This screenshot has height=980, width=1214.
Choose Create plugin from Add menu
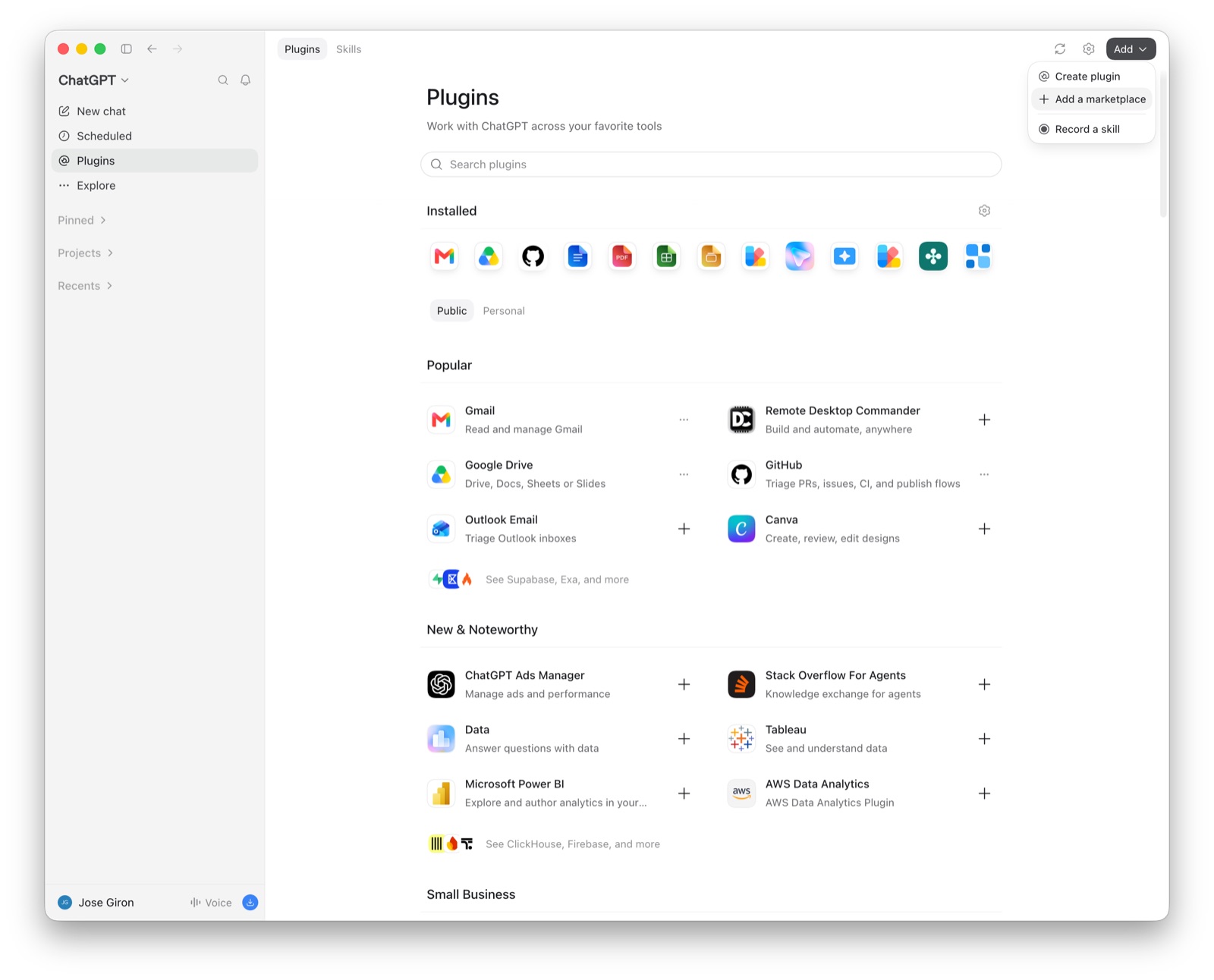point(1092,76)
